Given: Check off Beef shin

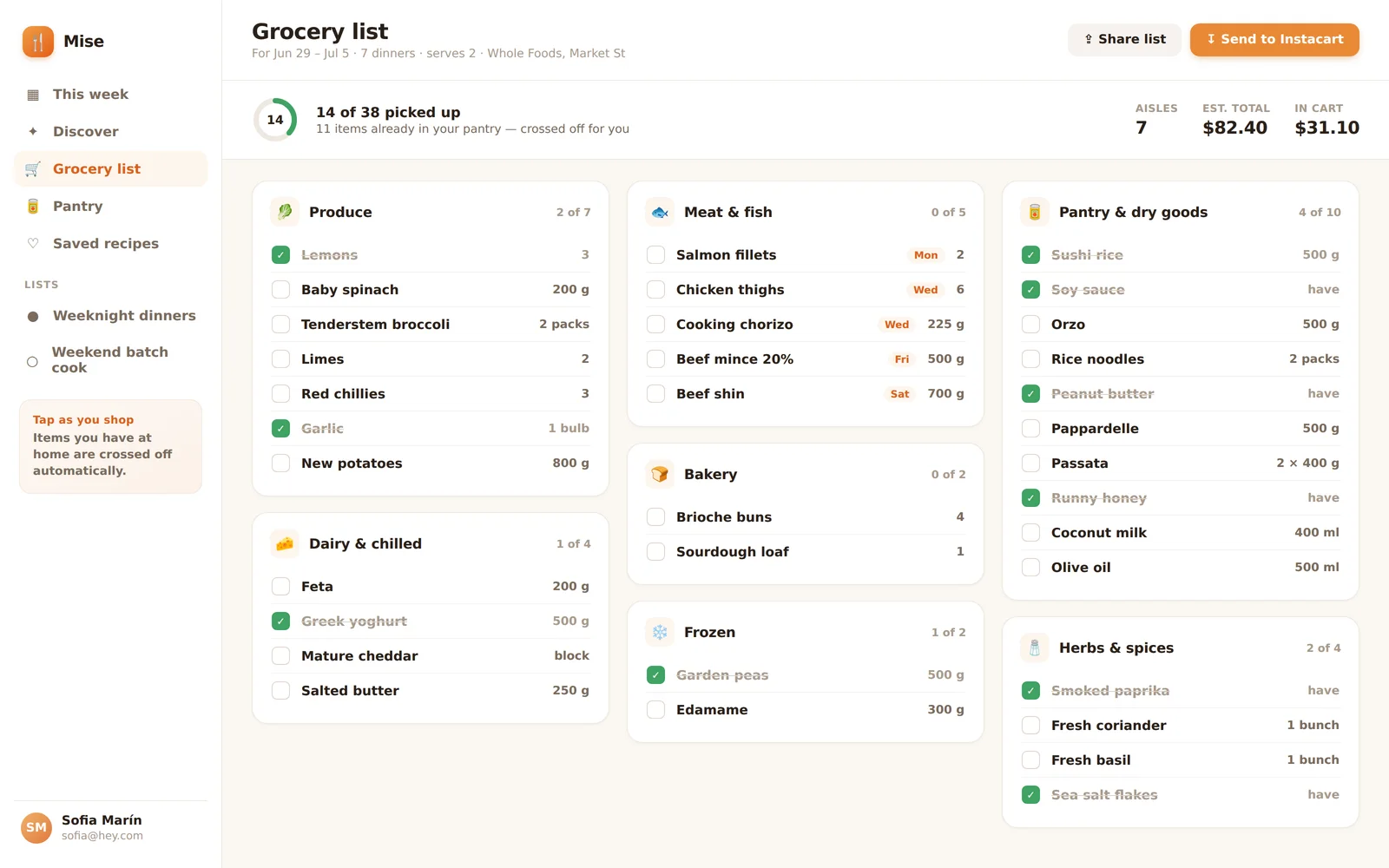Looking at the screenshot, I should (655, 394).
